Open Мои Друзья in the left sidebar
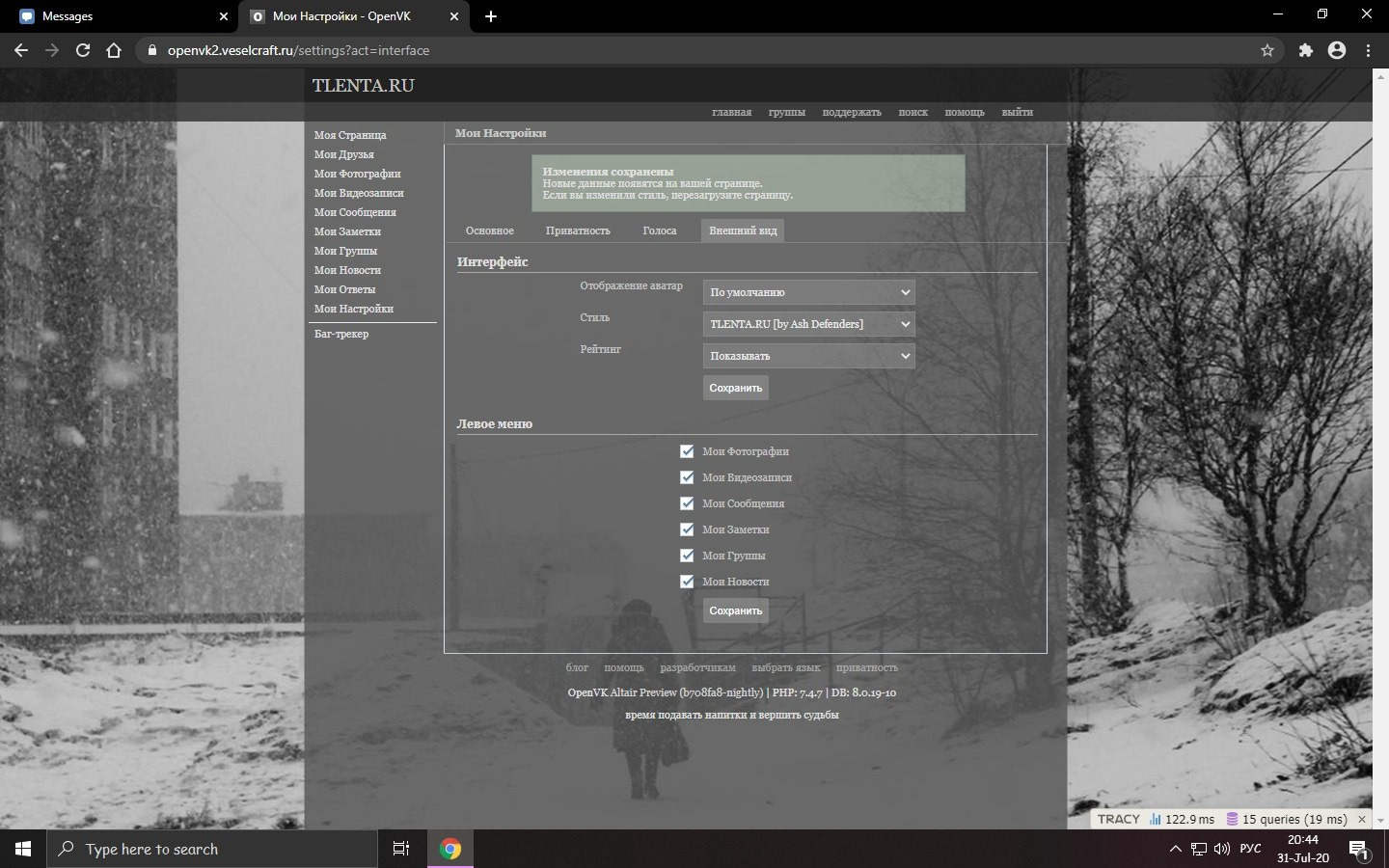Image resolution: width=1389 pixels, height=868 pixels. tap(344, 154)
